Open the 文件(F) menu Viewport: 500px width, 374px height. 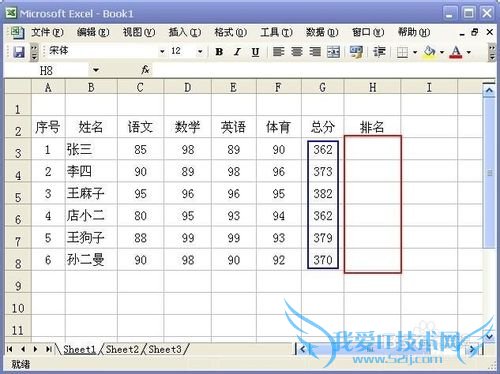coord(47,32)
